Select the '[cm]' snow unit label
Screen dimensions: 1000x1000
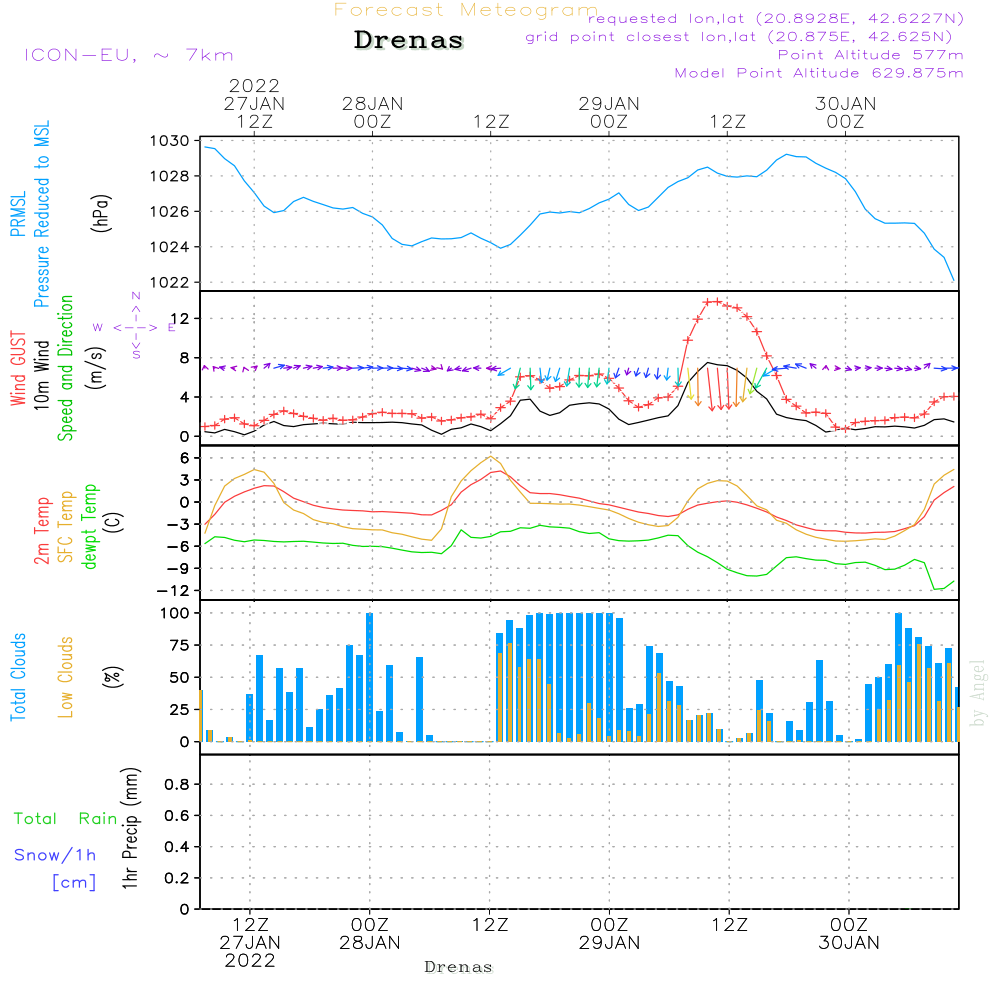(74, 883)
